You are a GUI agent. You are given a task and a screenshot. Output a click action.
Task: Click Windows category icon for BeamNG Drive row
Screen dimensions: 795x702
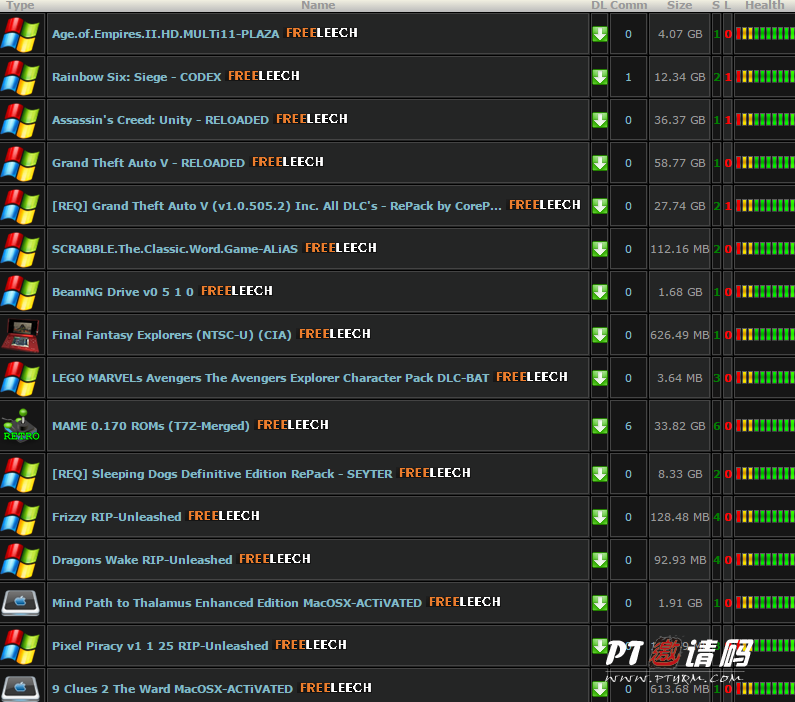coord(20,292)
